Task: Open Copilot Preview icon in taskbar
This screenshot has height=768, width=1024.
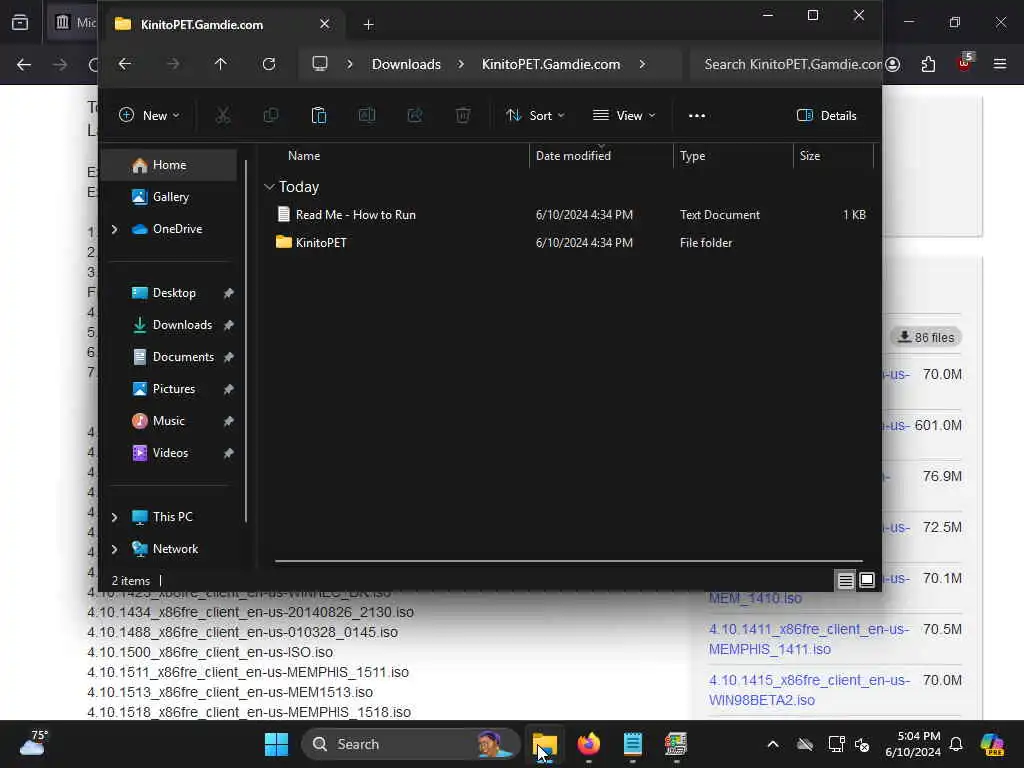Action: (993, 744)
